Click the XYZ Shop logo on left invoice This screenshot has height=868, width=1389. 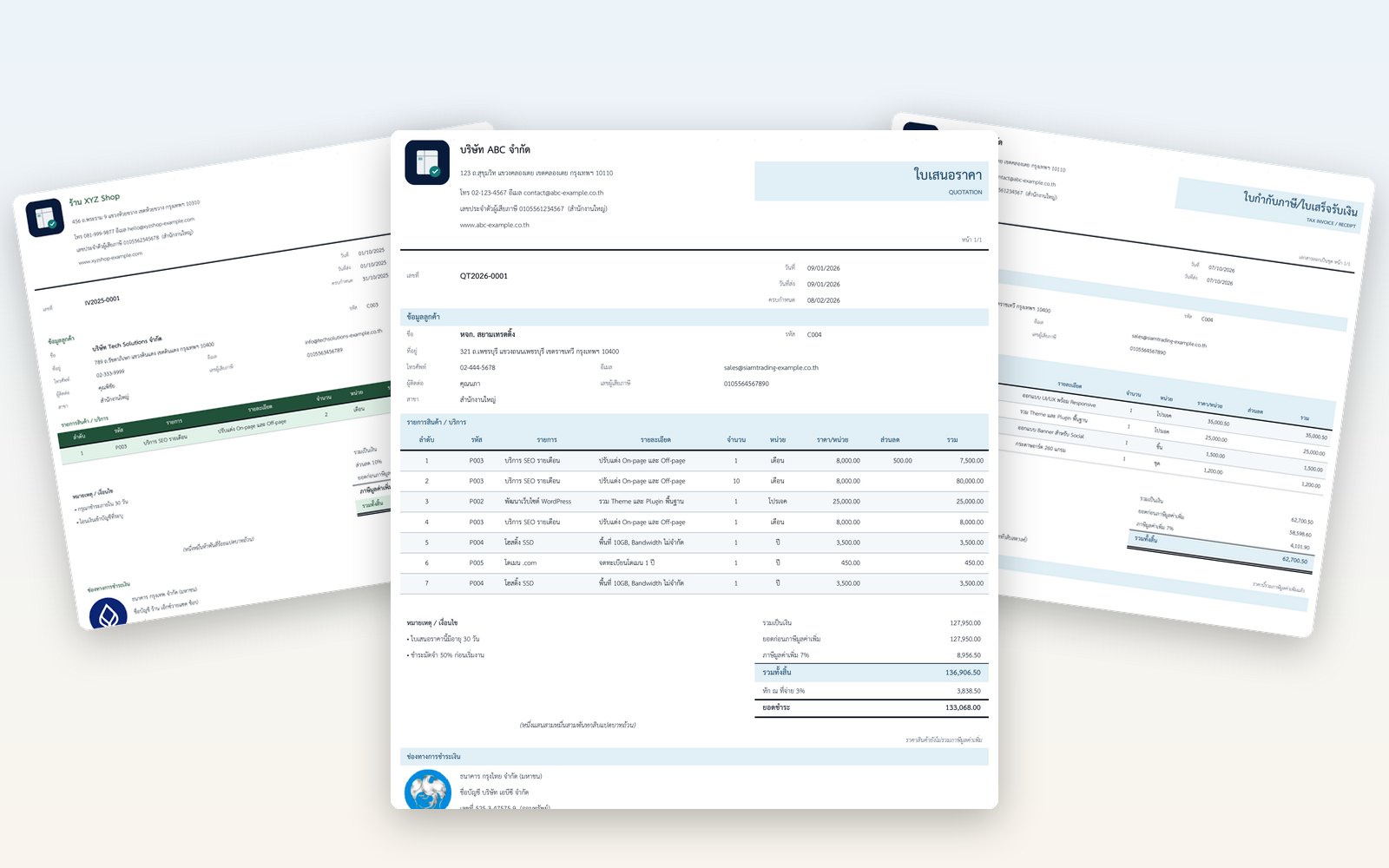[45, 218]
